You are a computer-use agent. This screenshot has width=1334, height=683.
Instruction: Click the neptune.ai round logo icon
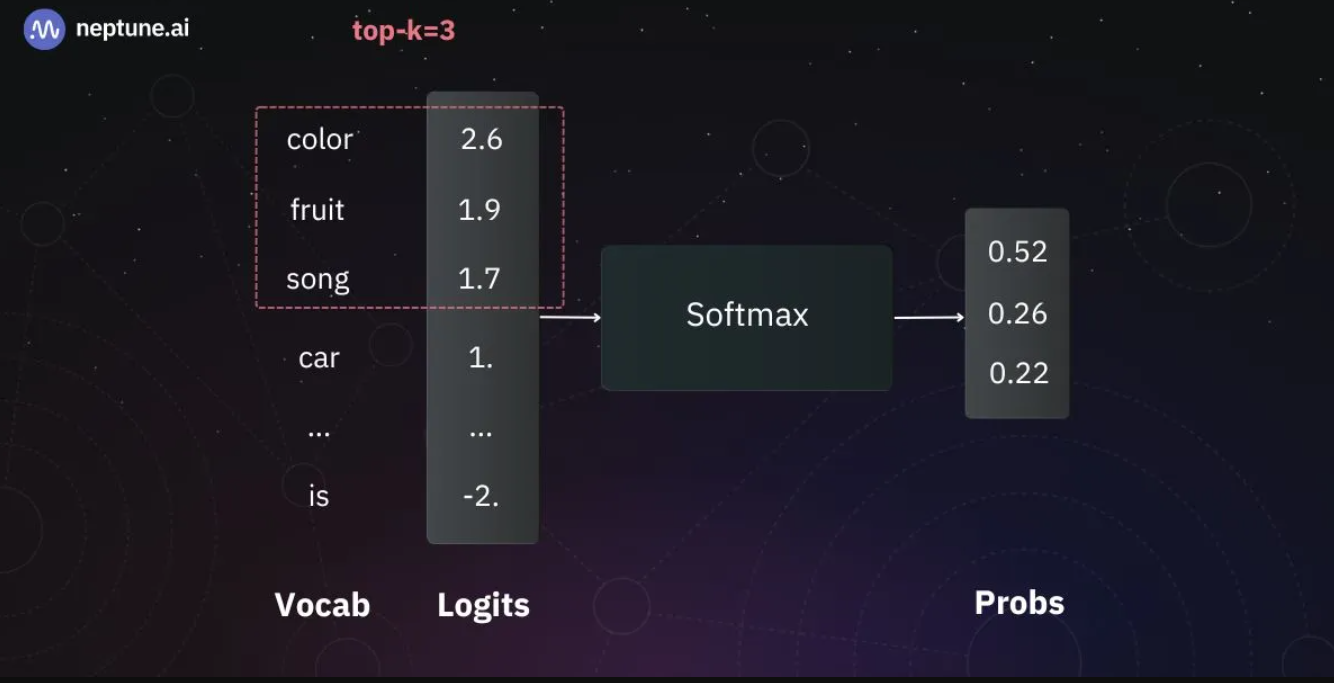coord(44,30)
